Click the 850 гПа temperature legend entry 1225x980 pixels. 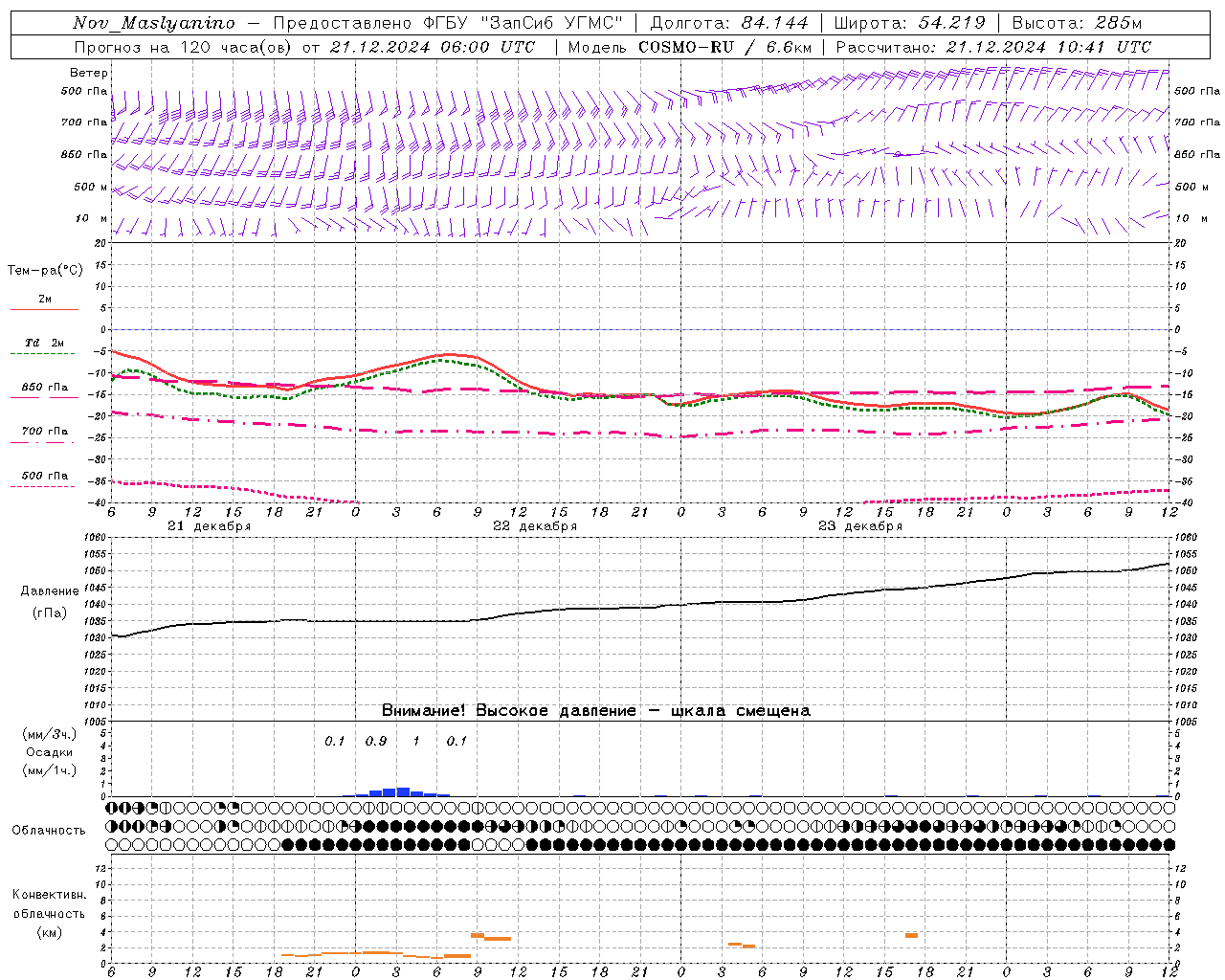click(x=44, y=388)
